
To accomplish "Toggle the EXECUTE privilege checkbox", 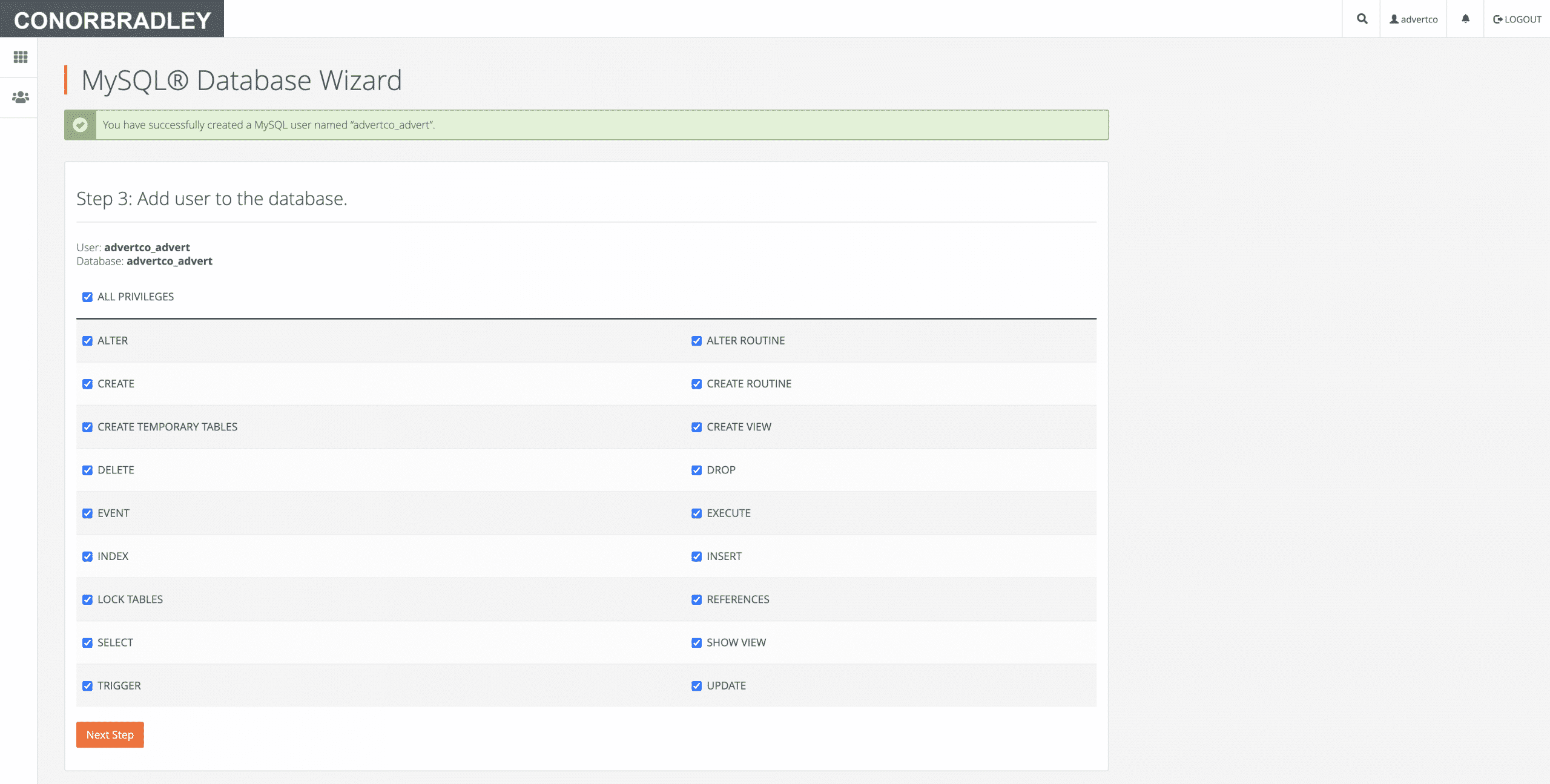I will click(x=697, y=513).
